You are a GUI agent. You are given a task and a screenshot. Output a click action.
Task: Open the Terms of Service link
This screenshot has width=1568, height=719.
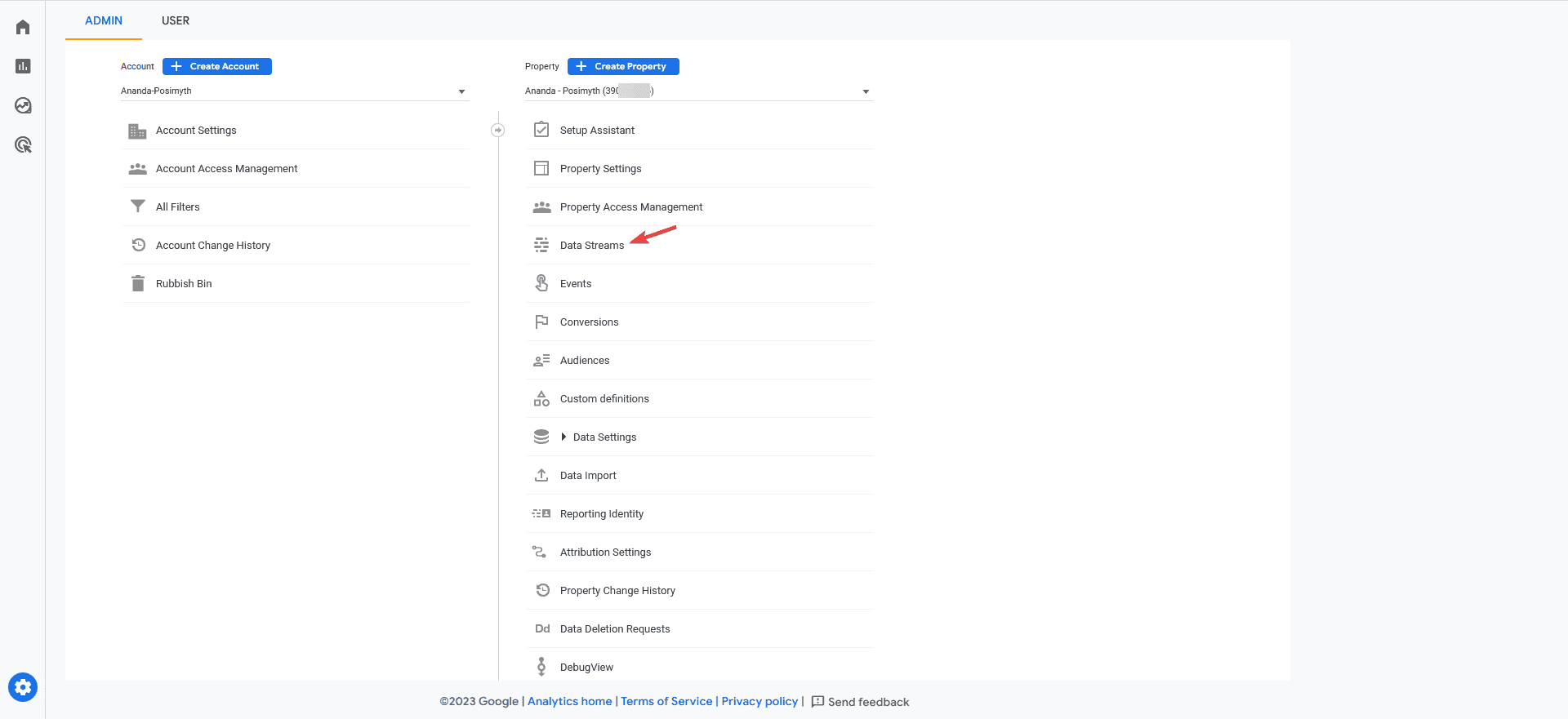666,701
